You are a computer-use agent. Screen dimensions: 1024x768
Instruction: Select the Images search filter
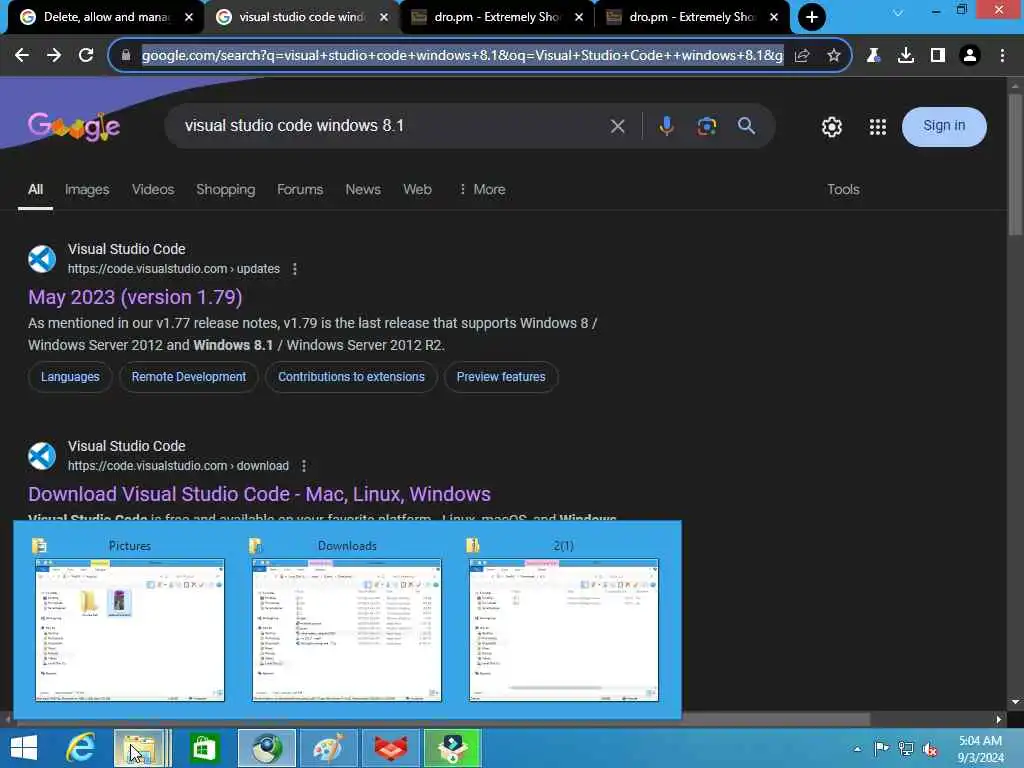tap(87, 189)
